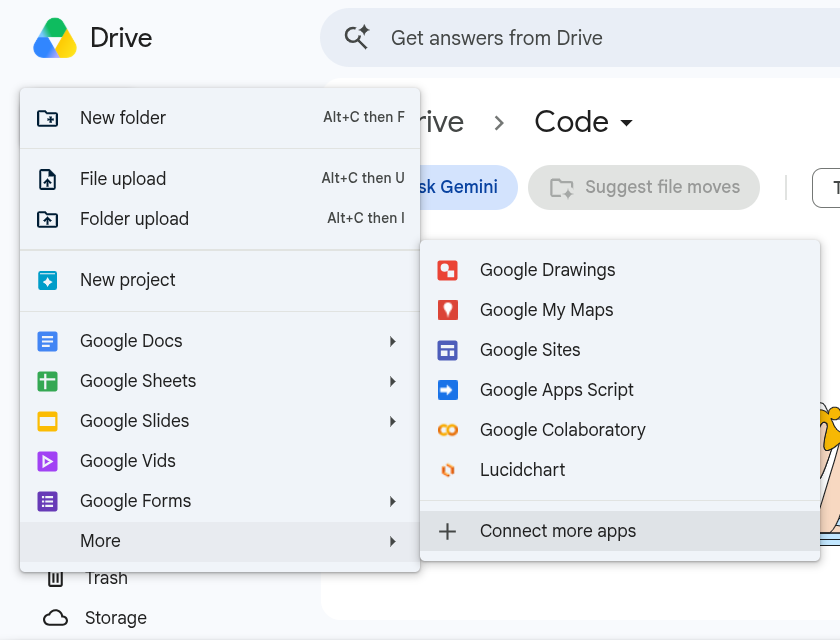Screen dimensions: 840x640
Task: Expand the Google Docs submenu arrow
Action: (393, 341)
